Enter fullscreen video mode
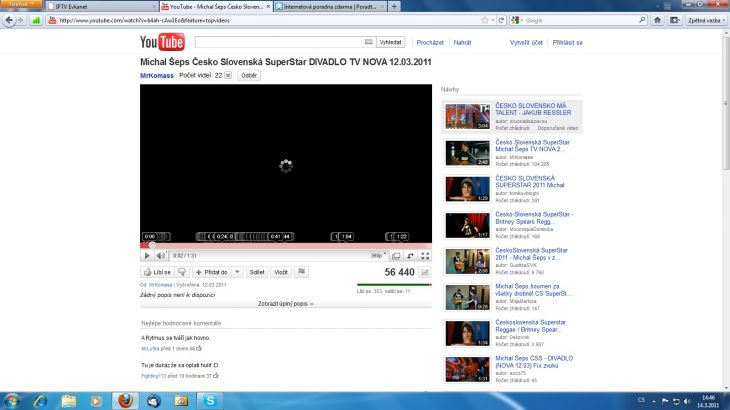Screen dimensions: 730x410 [x=425, y=255]
